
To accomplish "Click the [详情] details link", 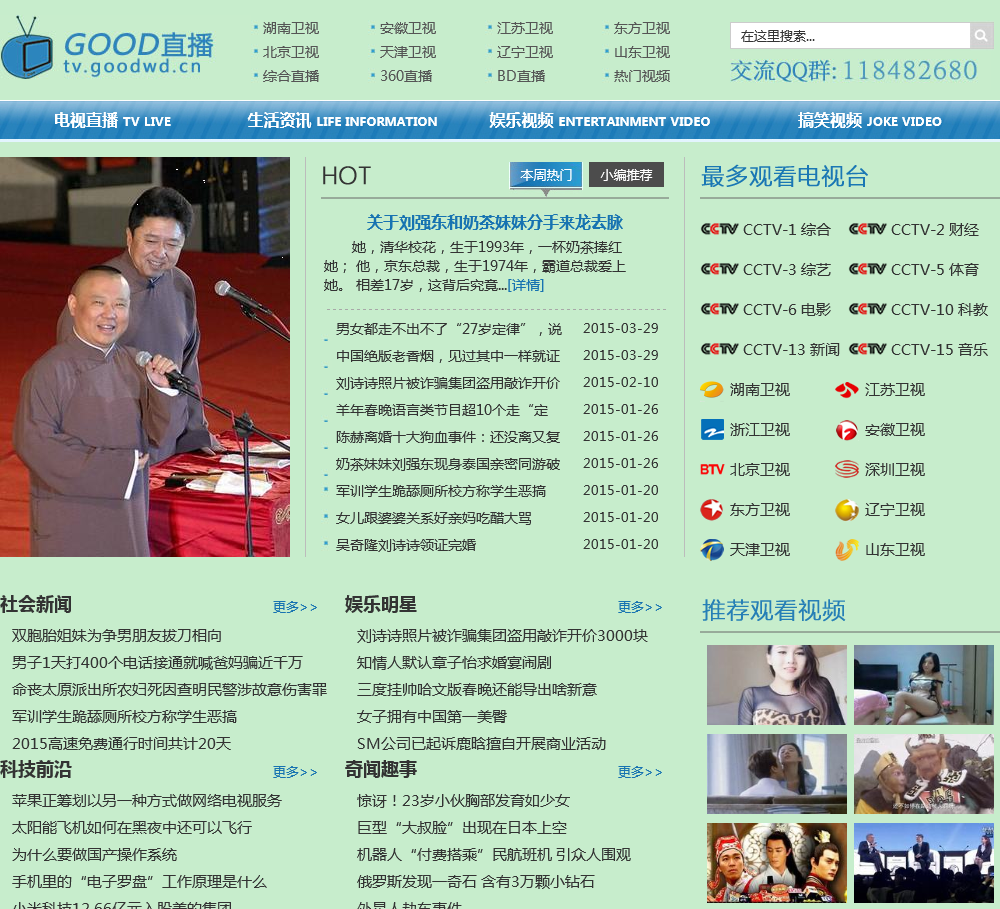I will point(526,285).
